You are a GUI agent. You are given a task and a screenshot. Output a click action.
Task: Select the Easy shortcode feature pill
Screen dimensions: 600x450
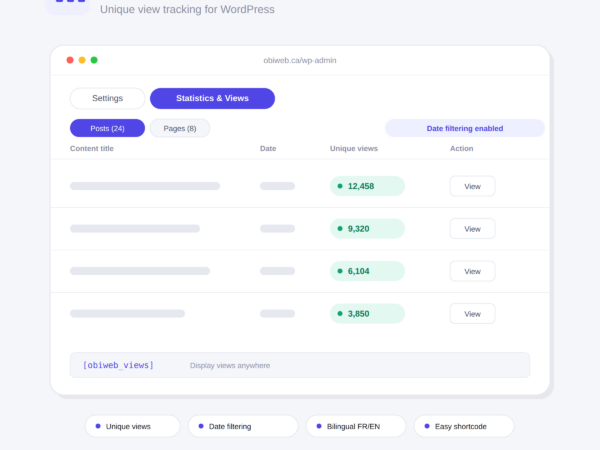pos(464,426)
